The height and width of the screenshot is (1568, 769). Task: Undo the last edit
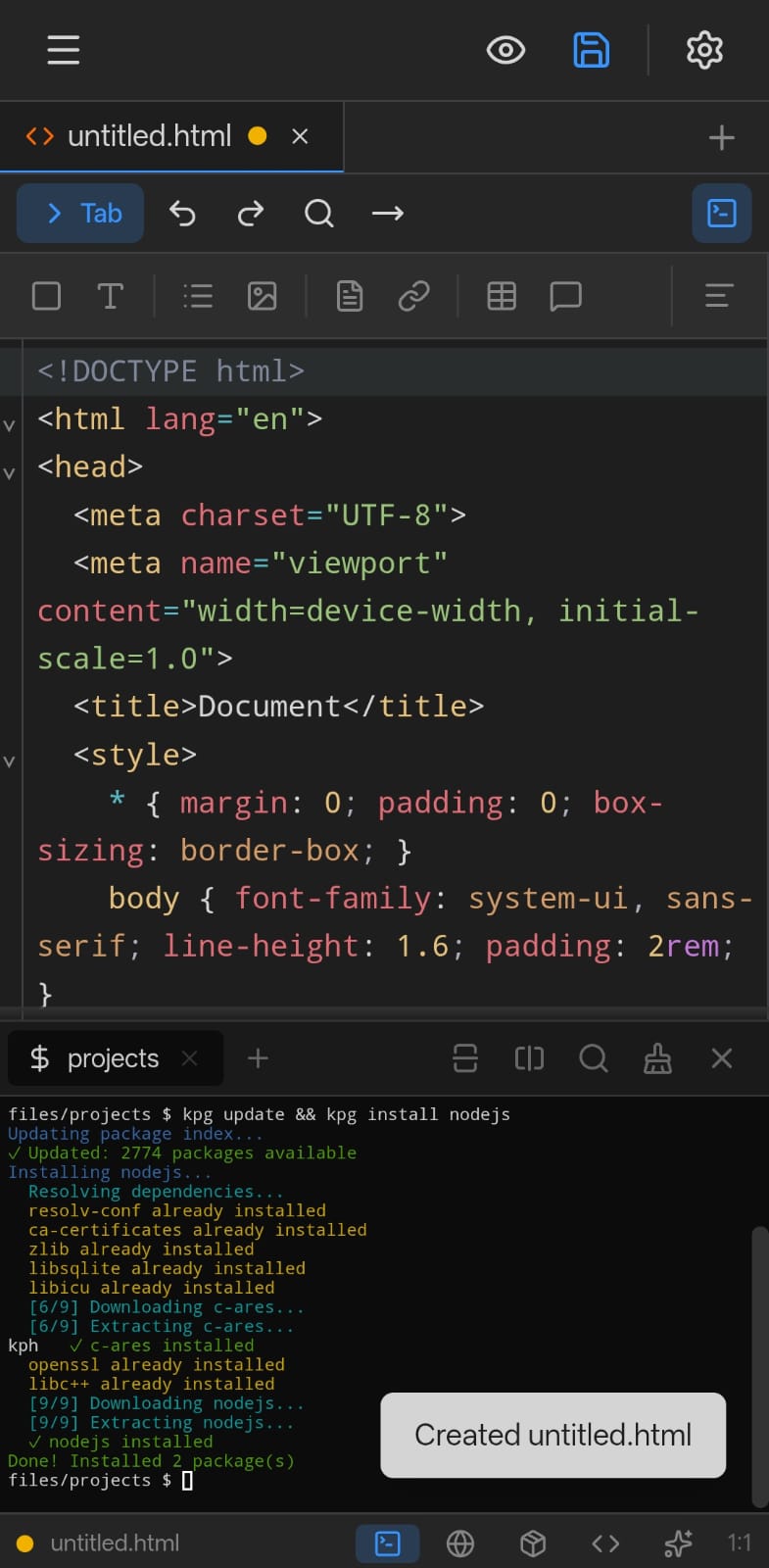coord(182,213)
